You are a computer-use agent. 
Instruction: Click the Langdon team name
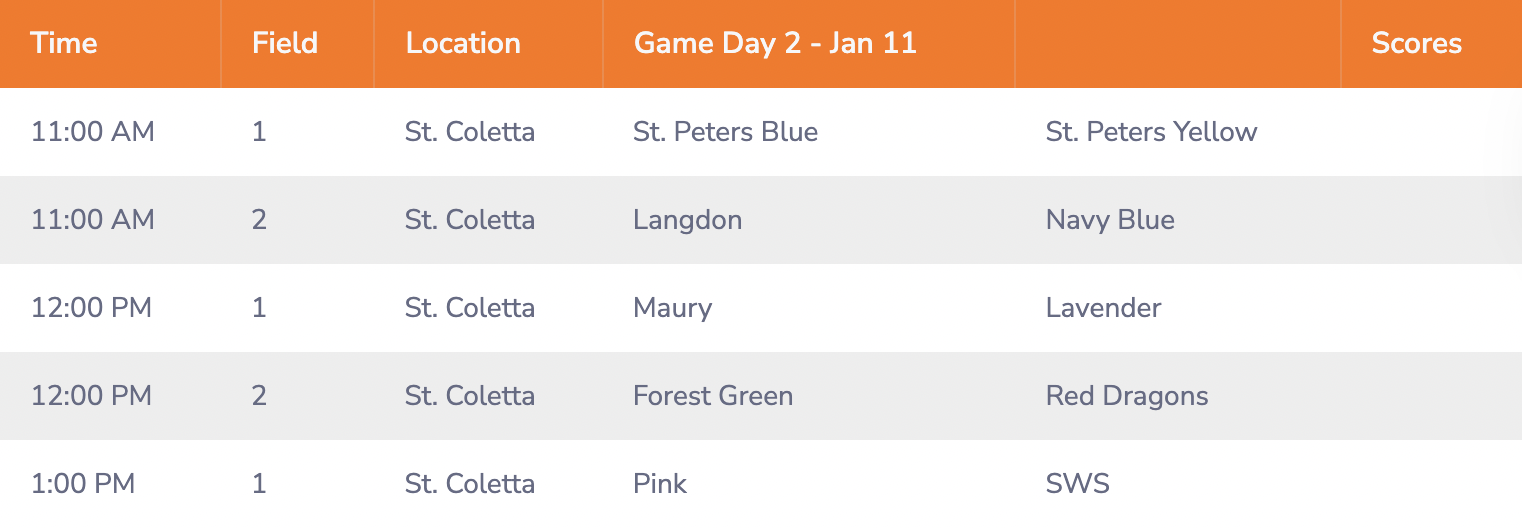[x=687, y=220]
